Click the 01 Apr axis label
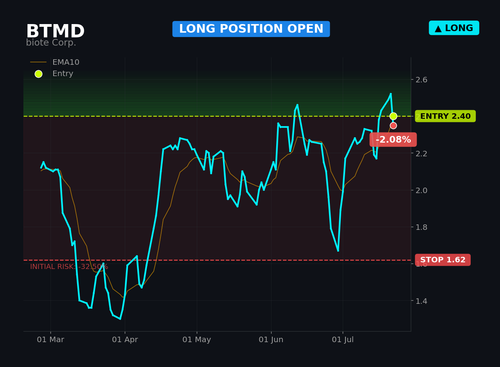The image size is (500, 367). click(125, 340)
